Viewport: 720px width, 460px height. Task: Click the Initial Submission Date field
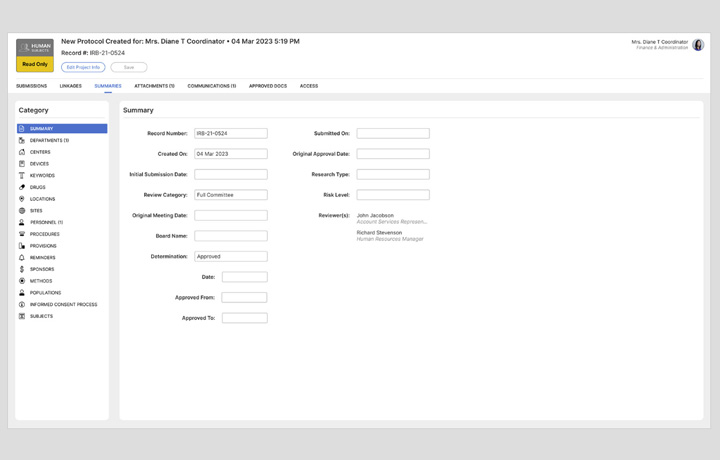[231, 174]
